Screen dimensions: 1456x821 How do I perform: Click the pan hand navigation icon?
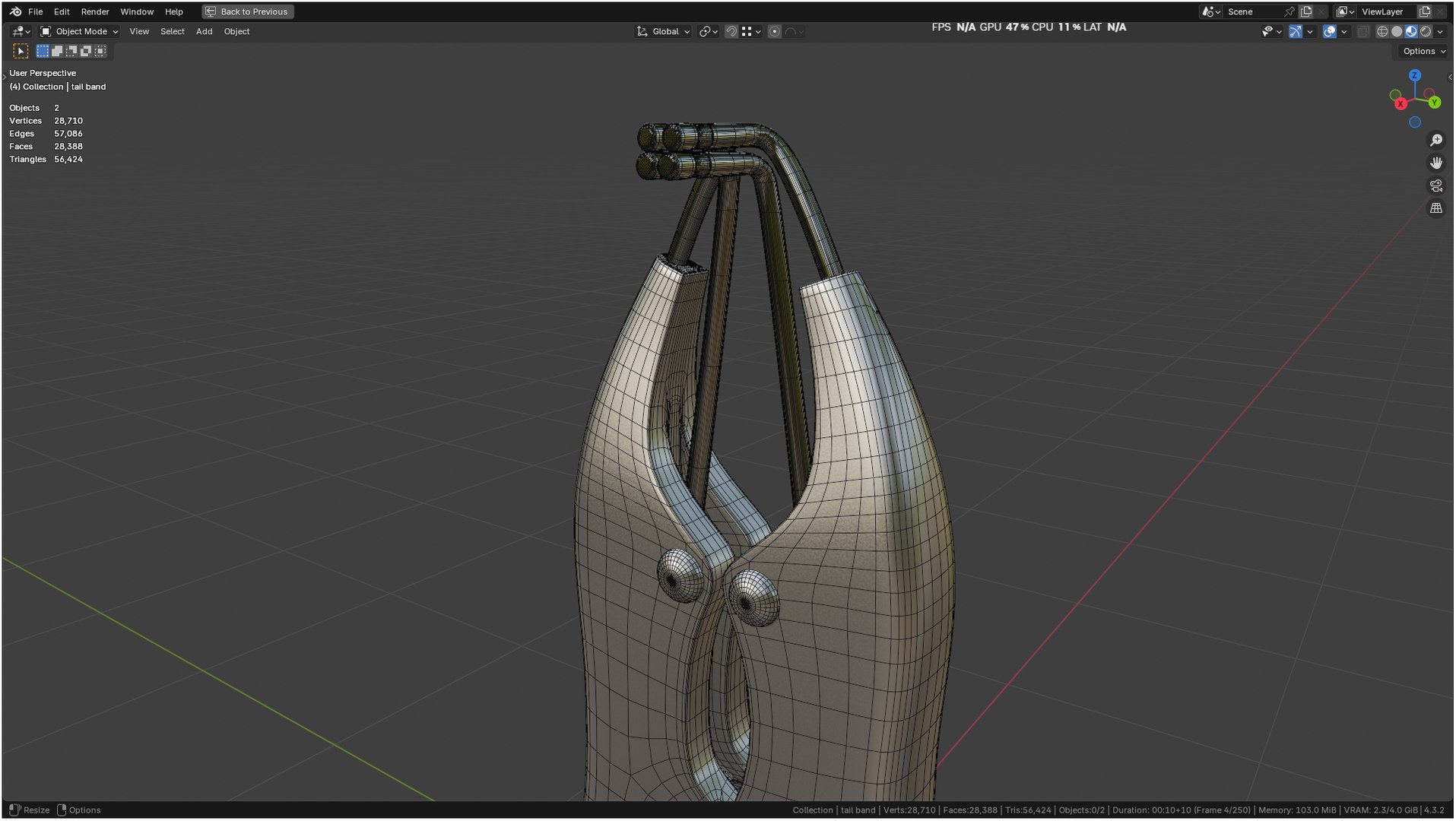pos(1436,163)
